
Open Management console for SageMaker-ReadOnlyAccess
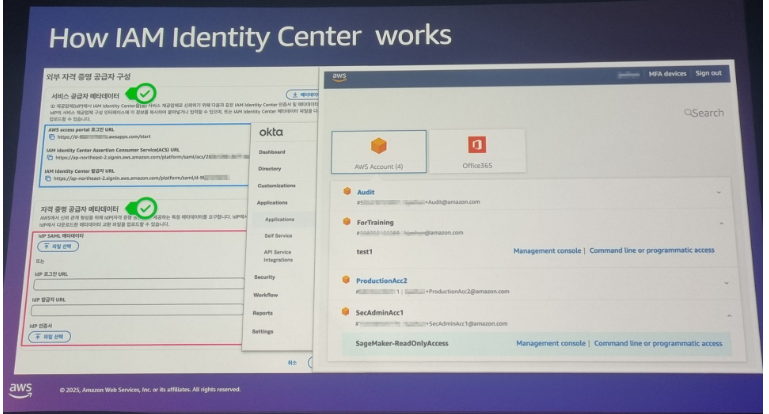click(x=551, y=343)
